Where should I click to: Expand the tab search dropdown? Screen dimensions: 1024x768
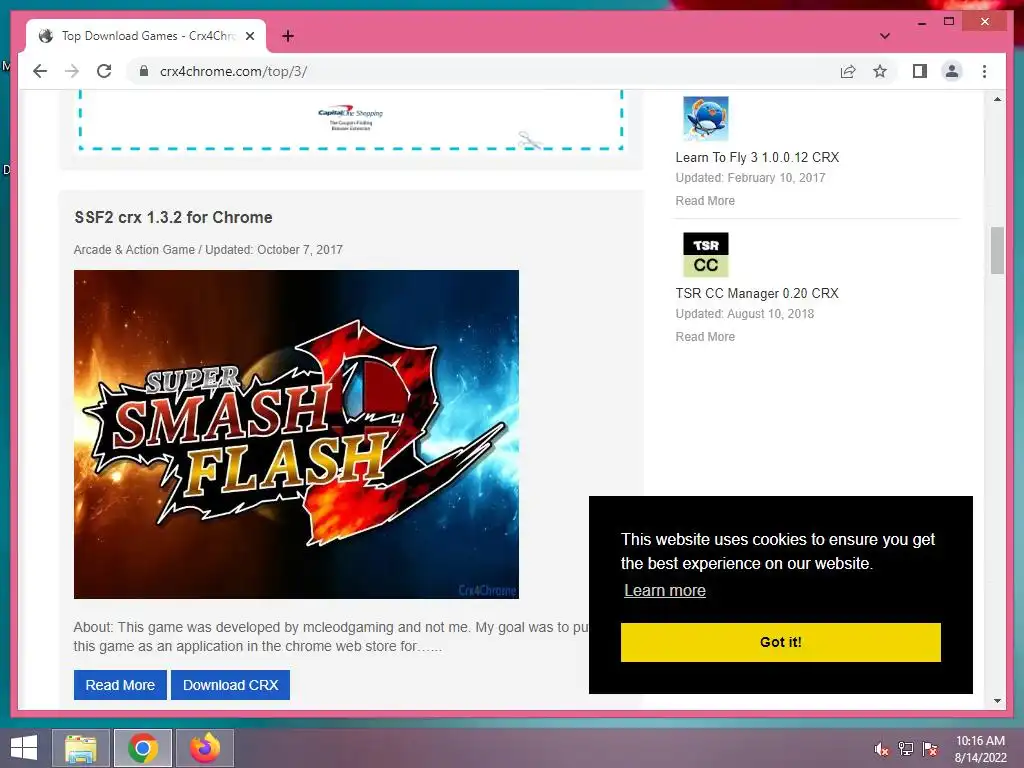(x=884, y=36)
